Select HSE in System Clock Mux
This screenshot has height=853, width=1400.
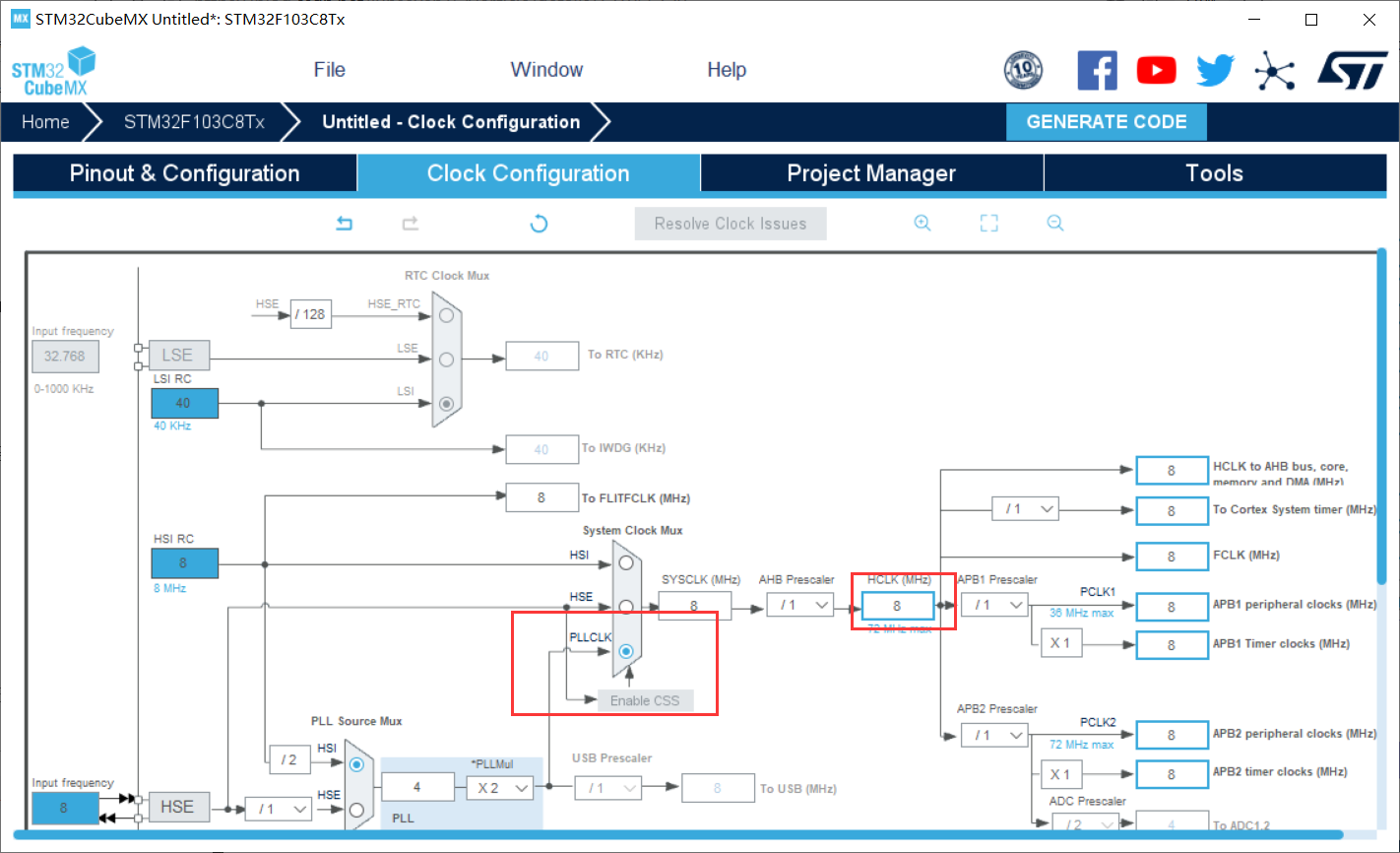pyautogui.click(x=626, y=606)
